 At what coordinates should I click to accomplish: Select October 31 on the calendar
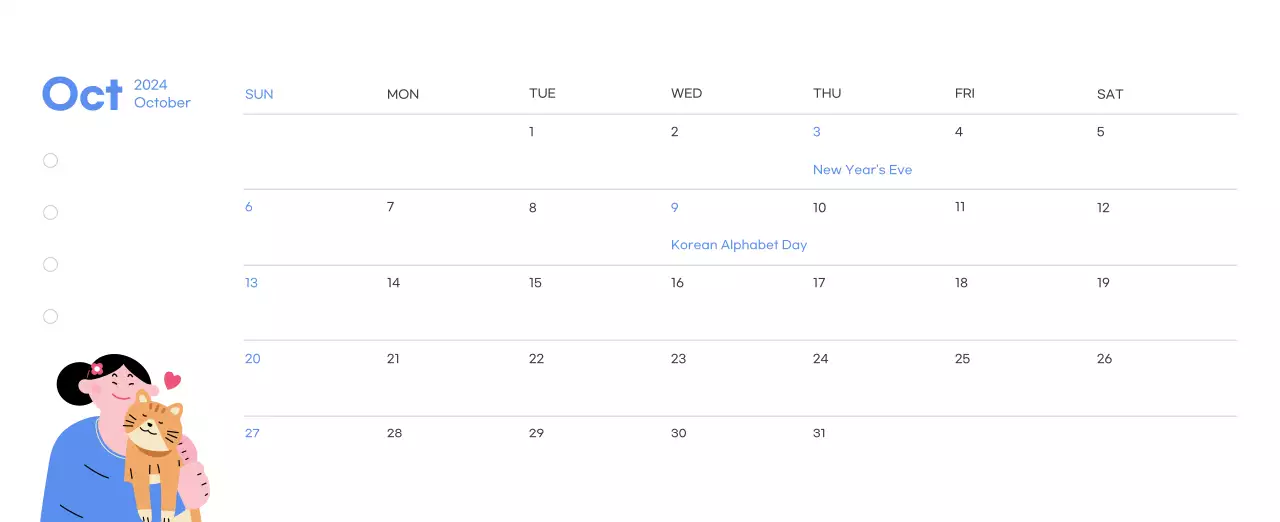pyautogui.click(x=819, y=433)
